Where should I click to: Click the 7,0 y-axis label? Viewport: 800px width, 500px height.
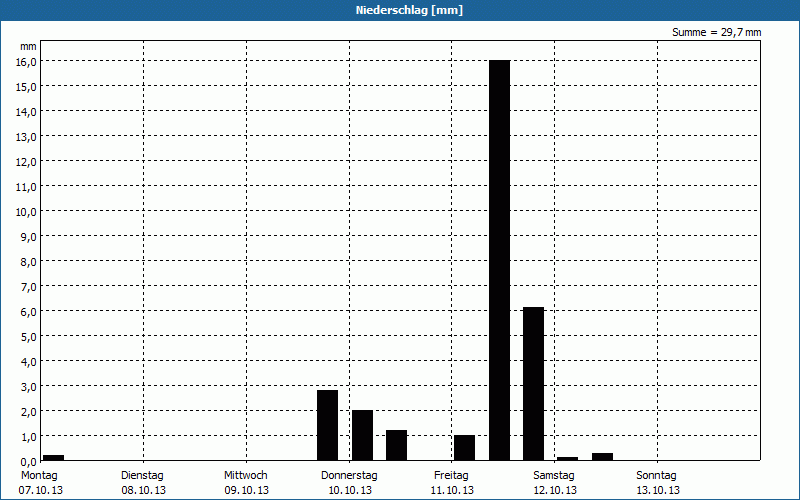click(28, 287)
